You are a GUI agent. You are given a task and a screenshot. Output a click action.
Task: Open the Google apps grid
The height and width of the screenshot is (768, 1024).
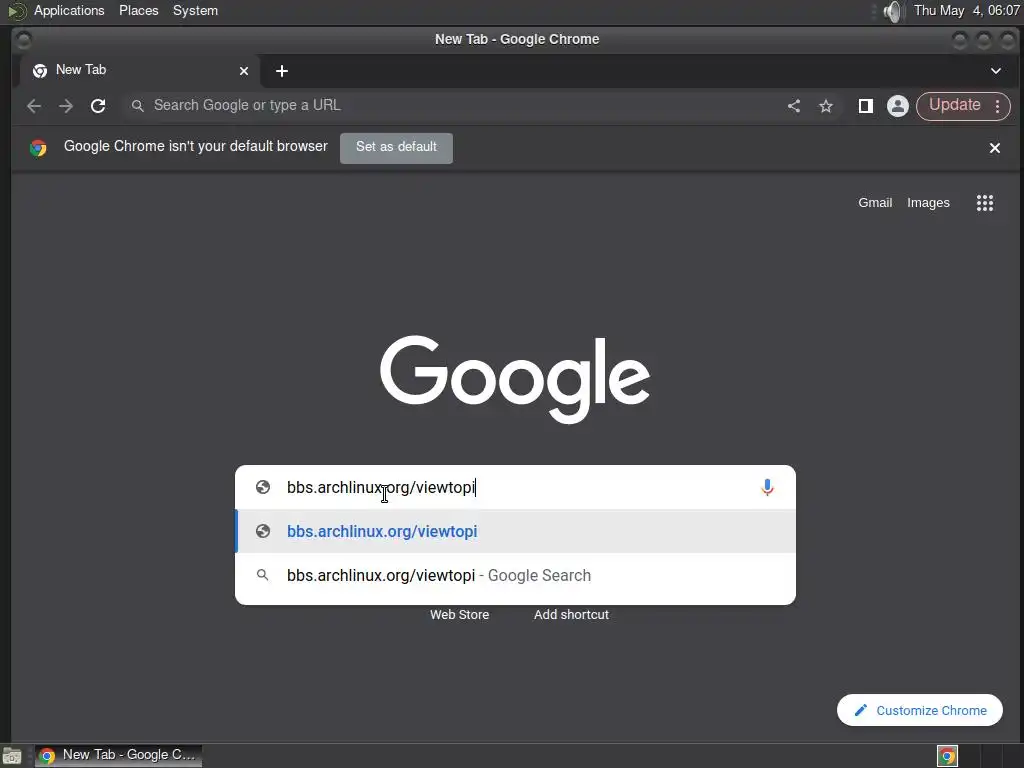point(985,203)
